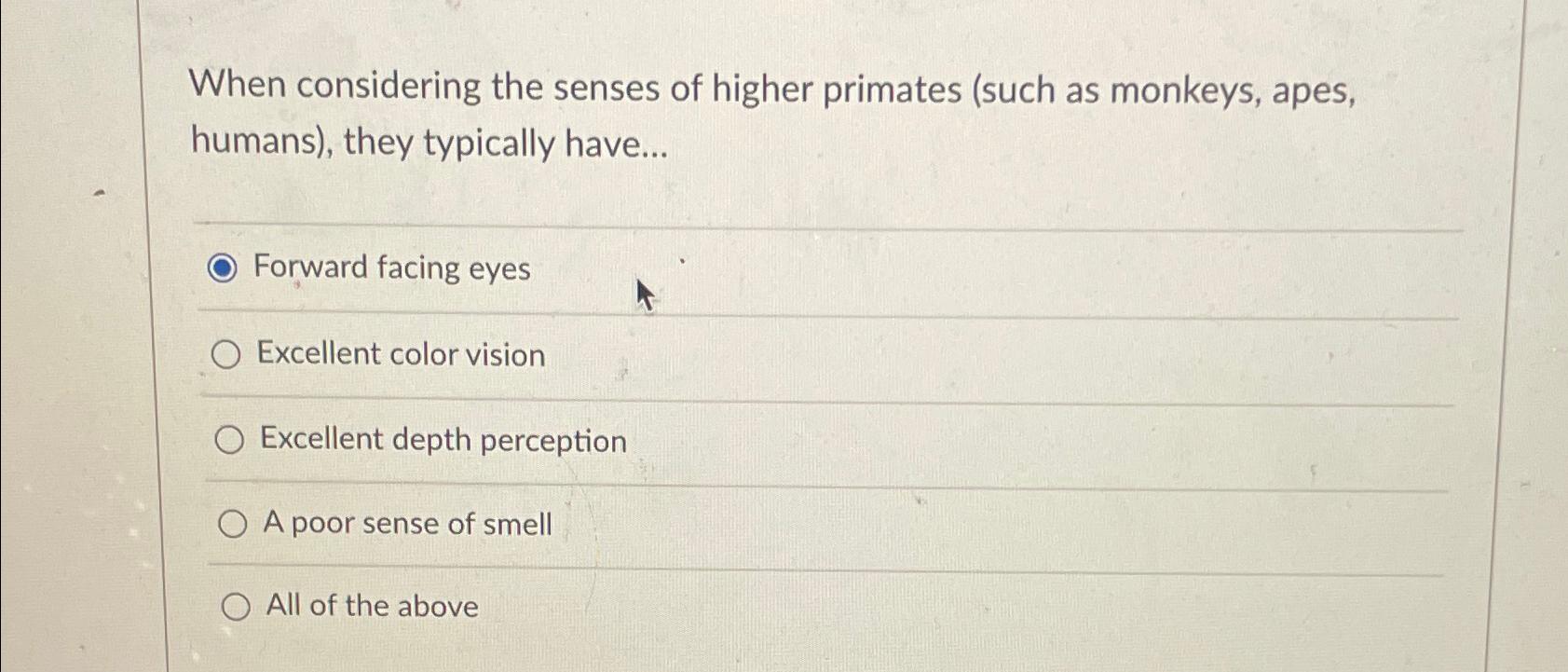Click the Excellent depth perception text
This screenshot has height=672, width=1568.
point(443,440)
